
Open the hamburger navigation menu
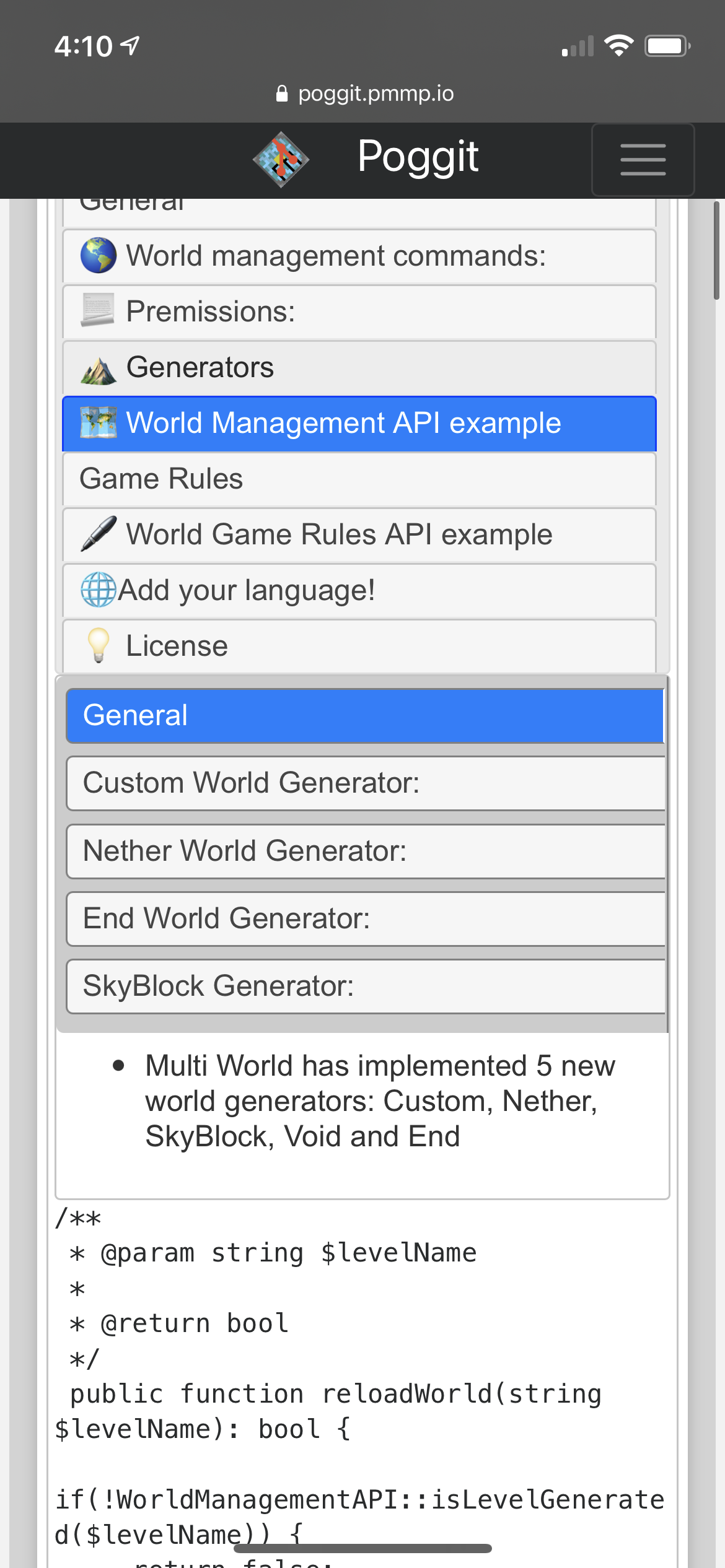643,159
